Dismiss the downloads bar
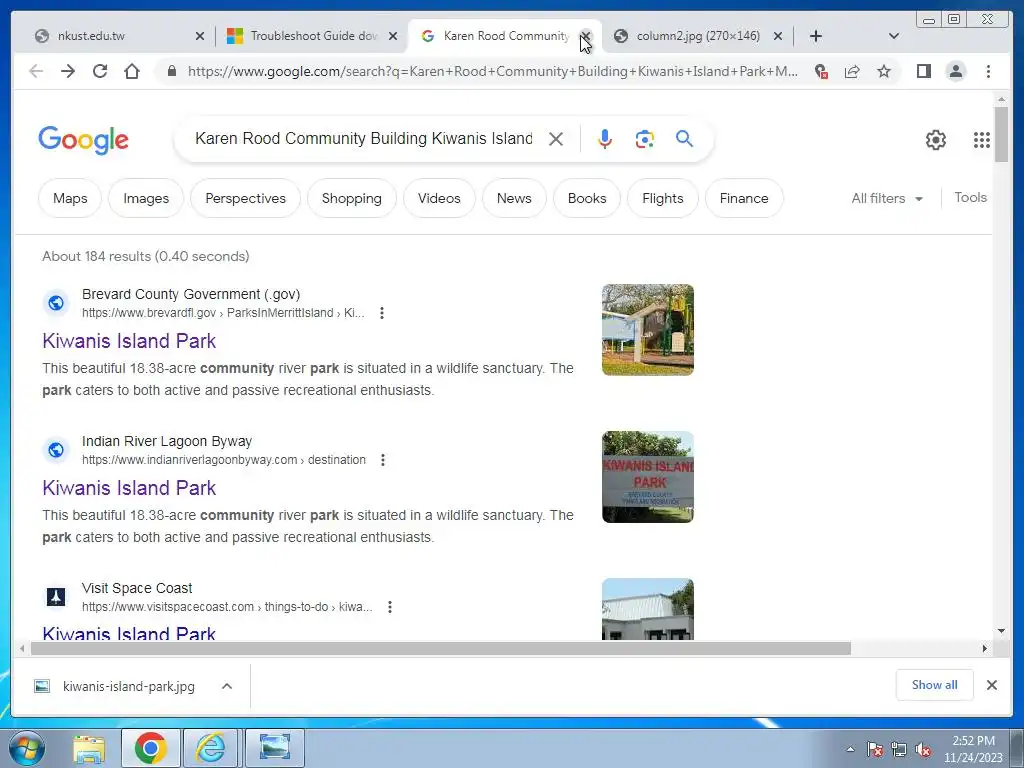Image resolution: width=1024 pixels, height=768 pixels. (991, 685)
